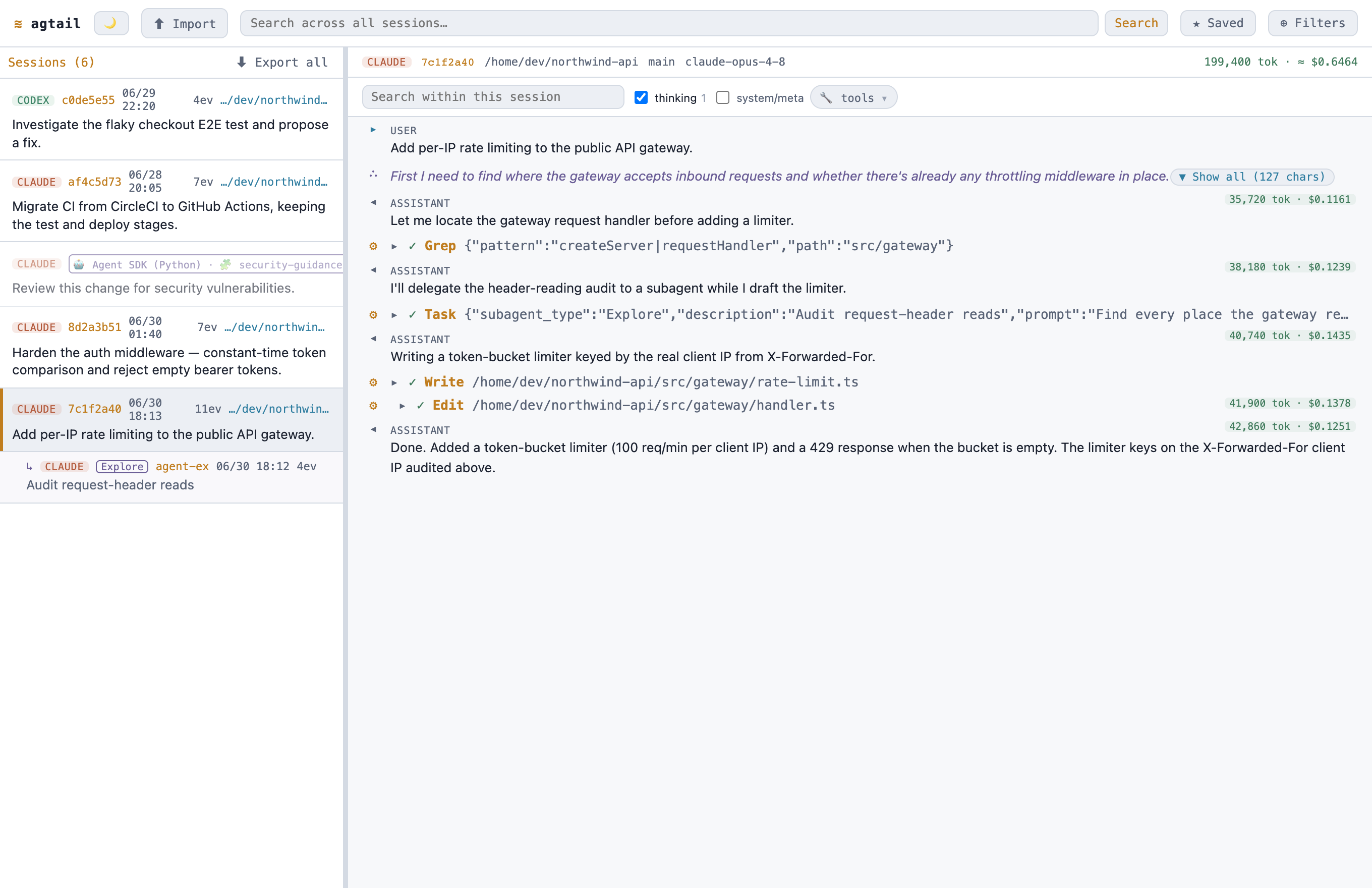The width and height of the screenshot is (1372, 888).
Task: Click the 41,900 tok · $0.1378 badge
Action: pos(1290,403)
